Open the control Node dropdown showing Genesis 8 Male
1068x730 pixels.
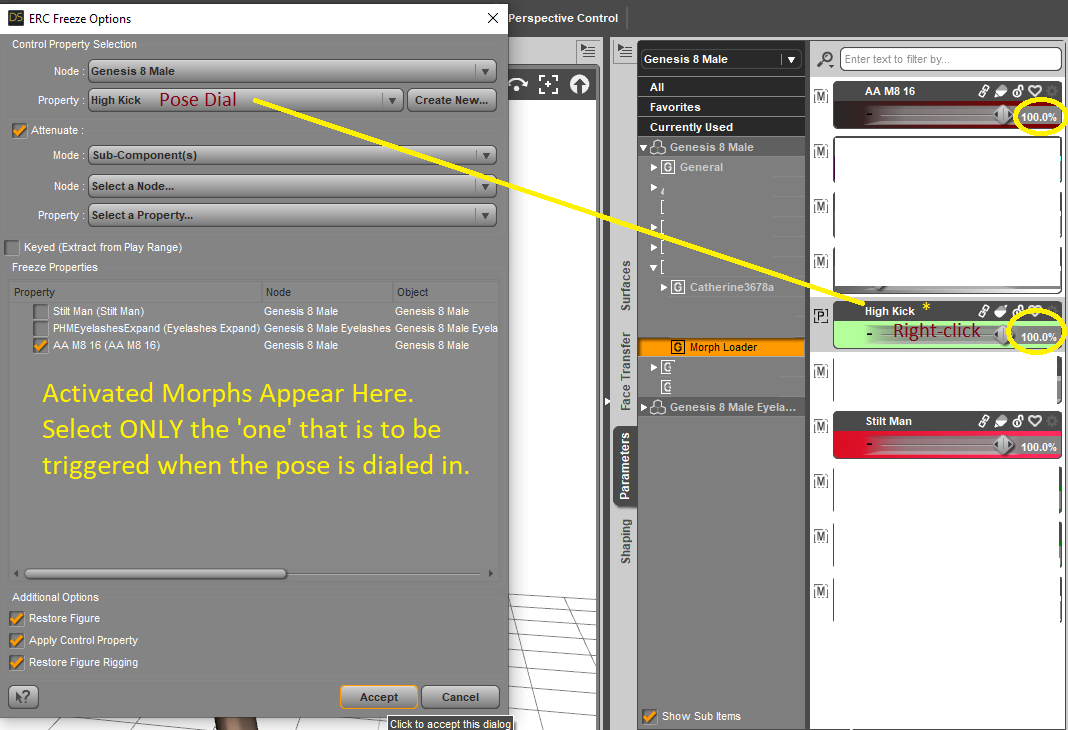[x=292, y=71]
